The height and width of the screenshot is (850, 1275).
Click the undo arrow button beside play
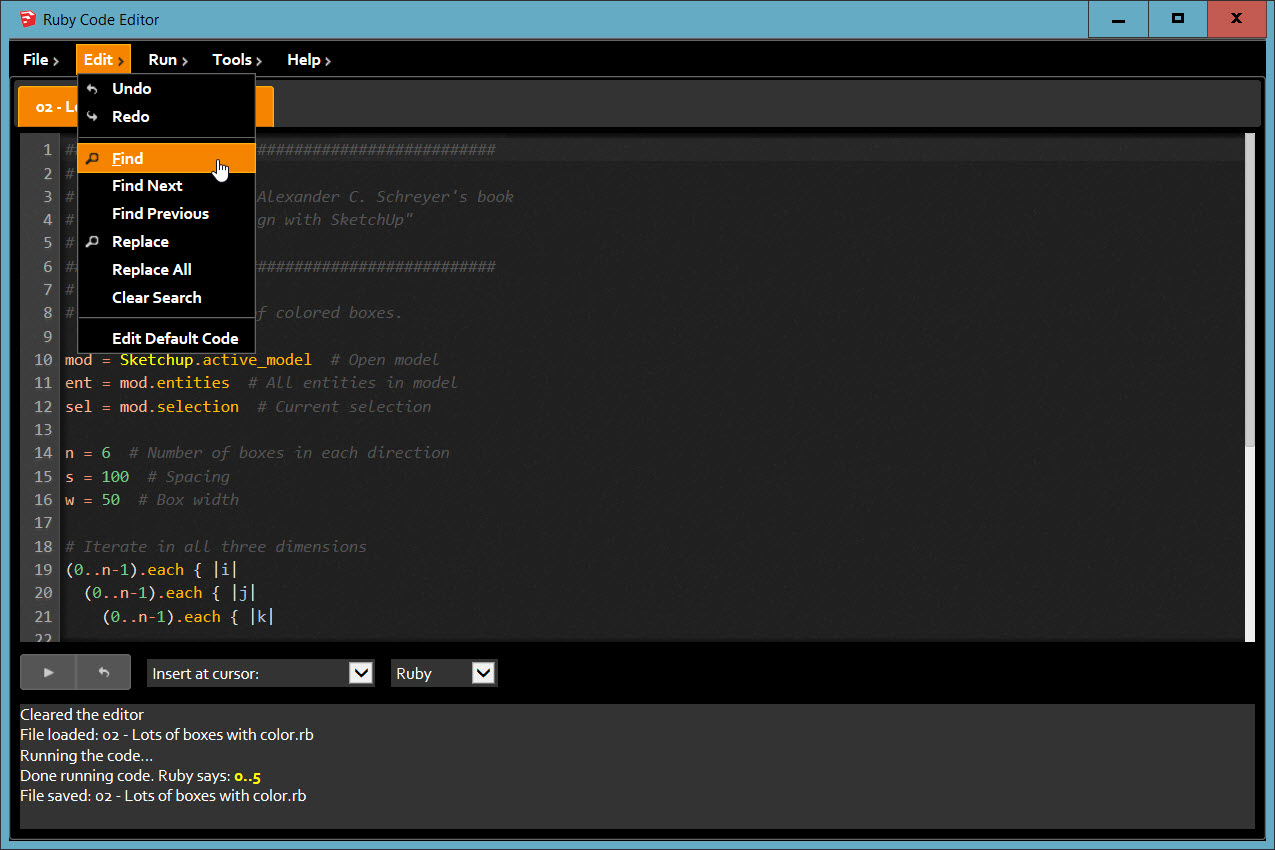tap(103, 673)
